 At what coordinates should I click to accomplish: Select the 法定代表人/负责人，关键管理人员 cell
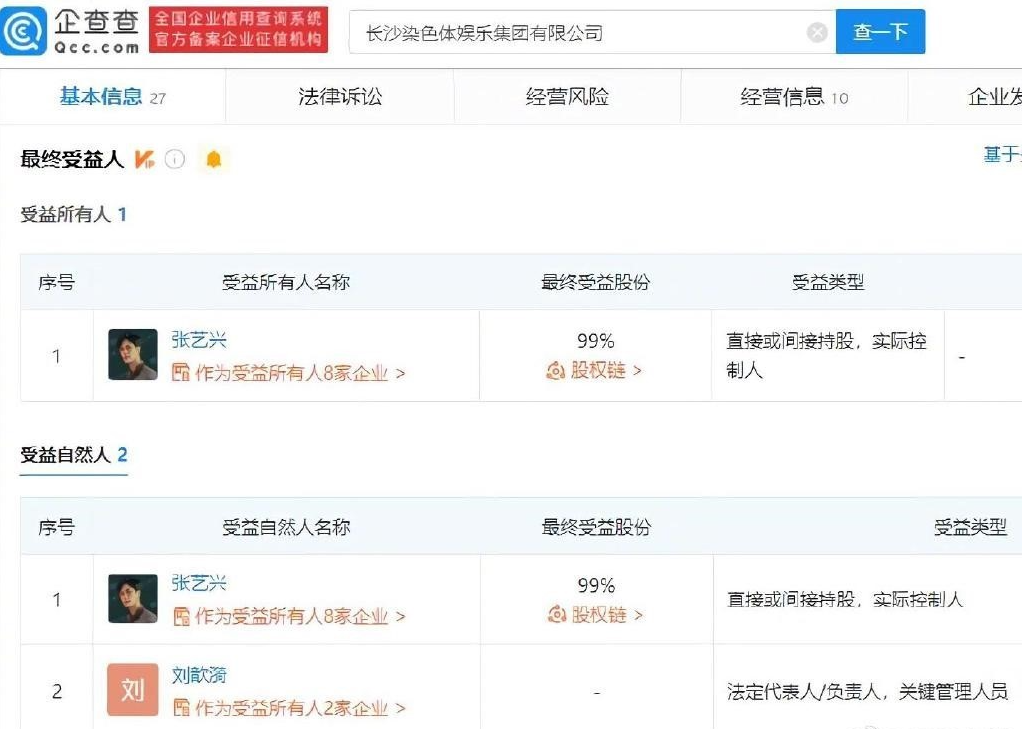tap(867, 691)
